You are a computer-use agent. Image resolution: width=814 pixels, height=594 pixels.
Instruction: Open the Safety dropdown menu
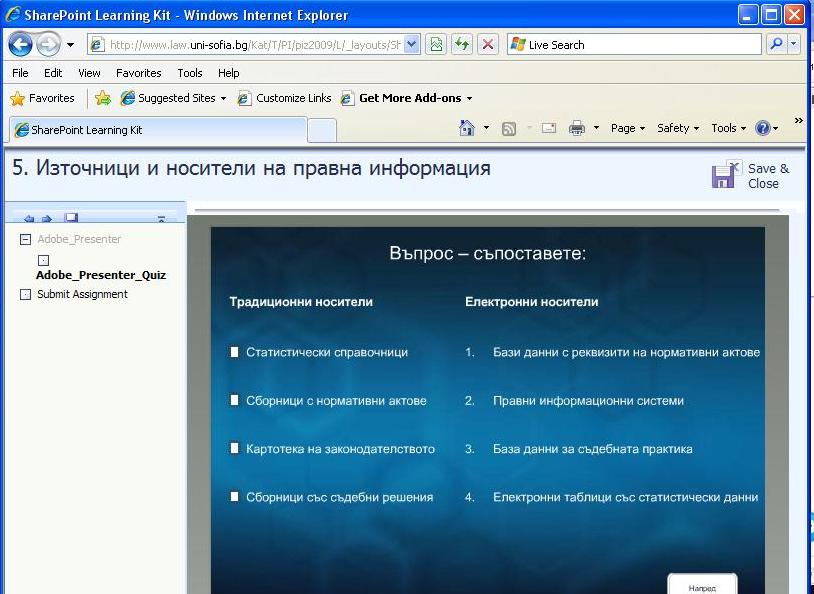[678, 128]
